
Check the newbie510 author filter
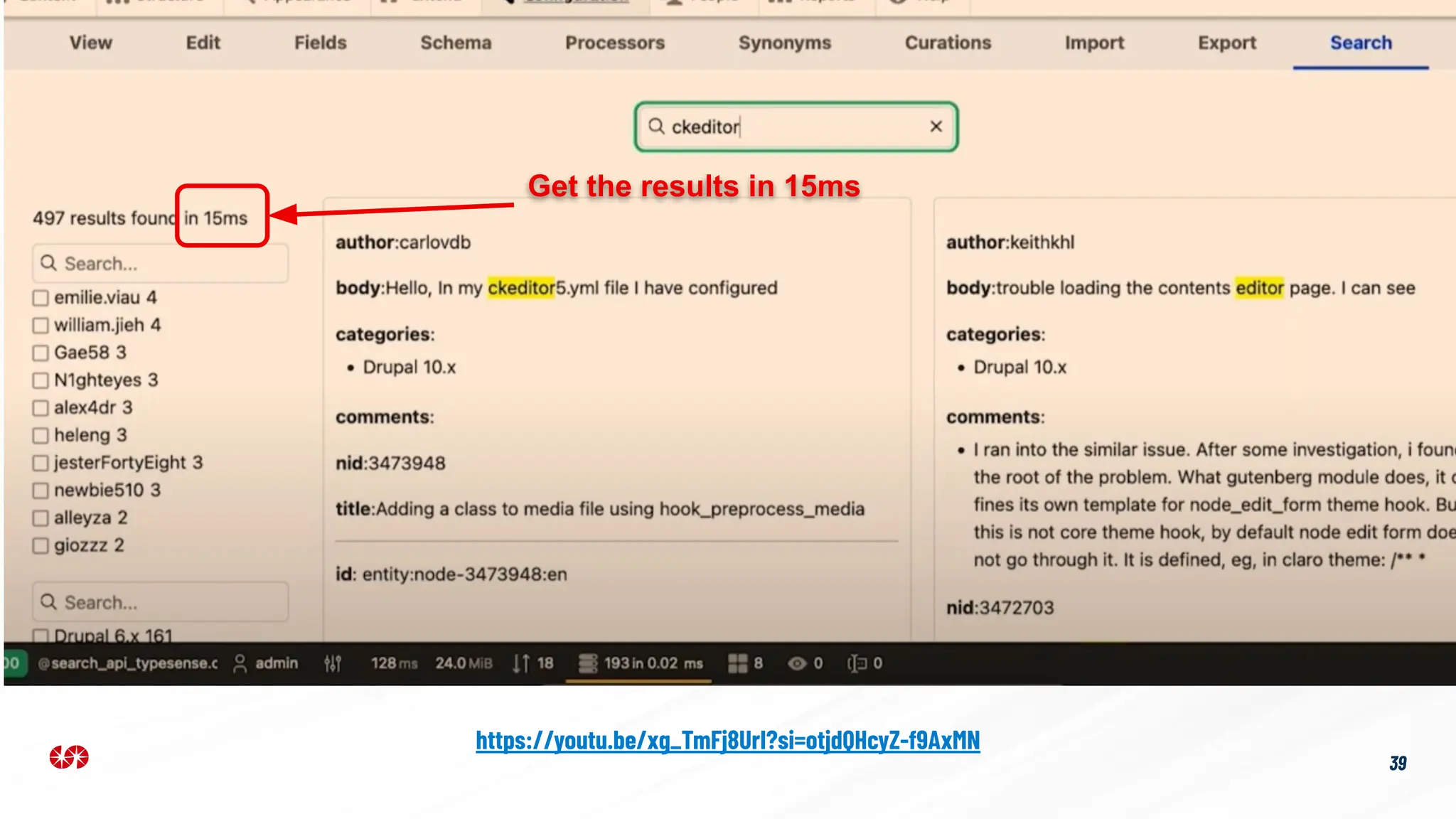click(x=41, y=491)
